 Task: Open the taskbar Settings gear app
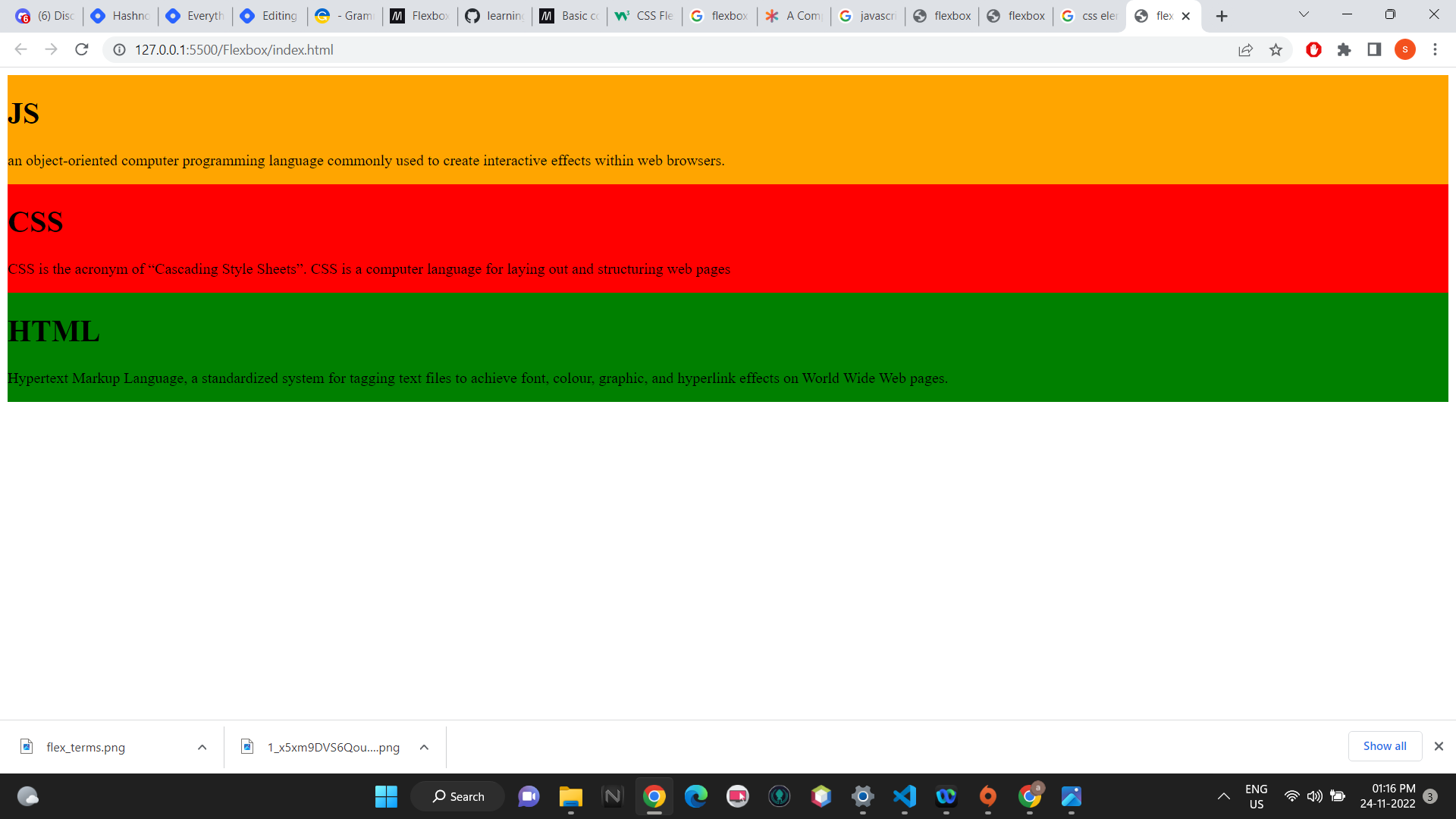tap(862, 796)
